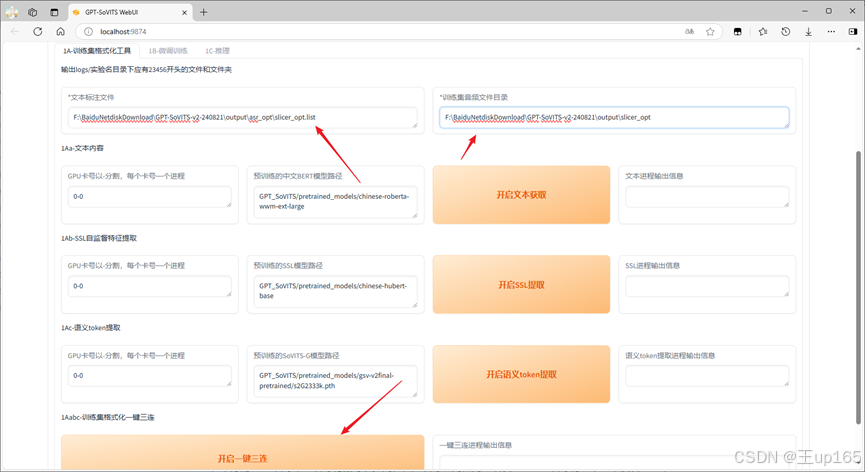Click the 预训练的中文BERT模型路径 field
The image size is (865, 472).
coord(335,202)
